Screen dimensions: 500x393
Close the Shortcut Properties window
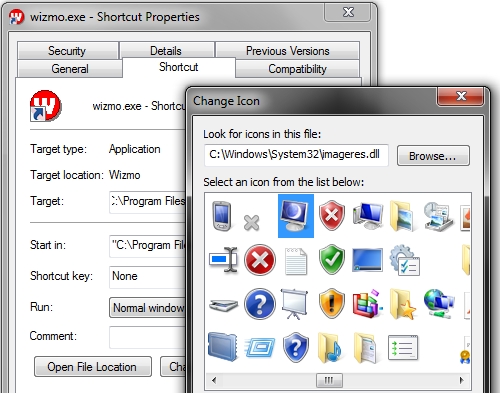click(x=348, y=12)
